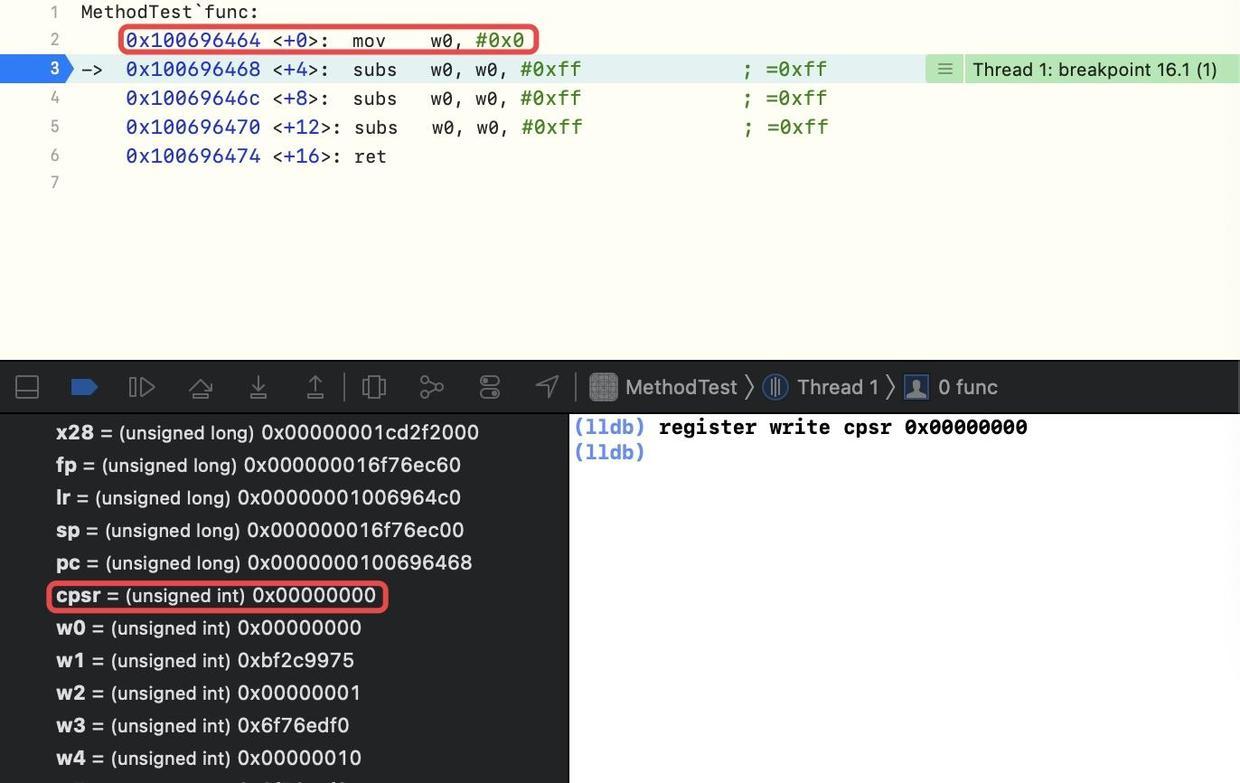Click the ret instruction line
Viewport: 1240px width, 783px height.
[x=256, y=156]
